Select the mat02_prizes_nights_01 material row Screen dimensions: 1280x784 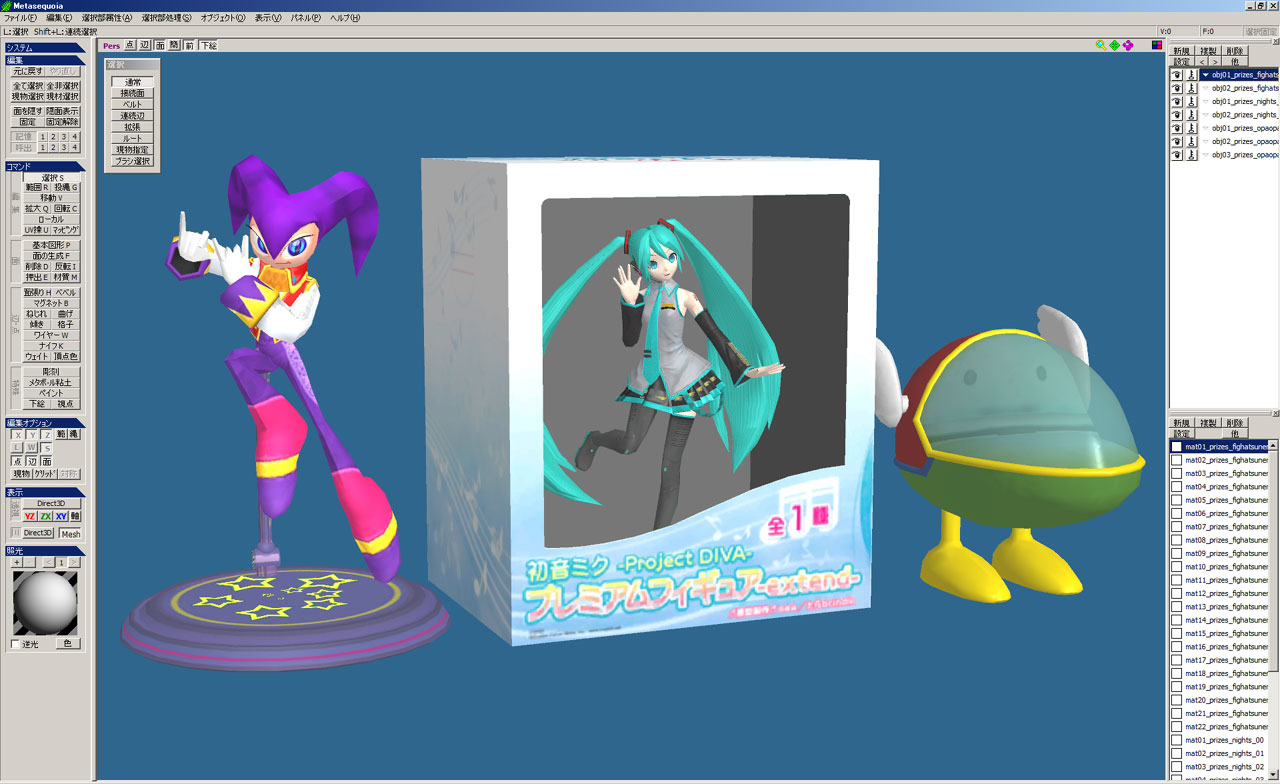click(1219, 753)
